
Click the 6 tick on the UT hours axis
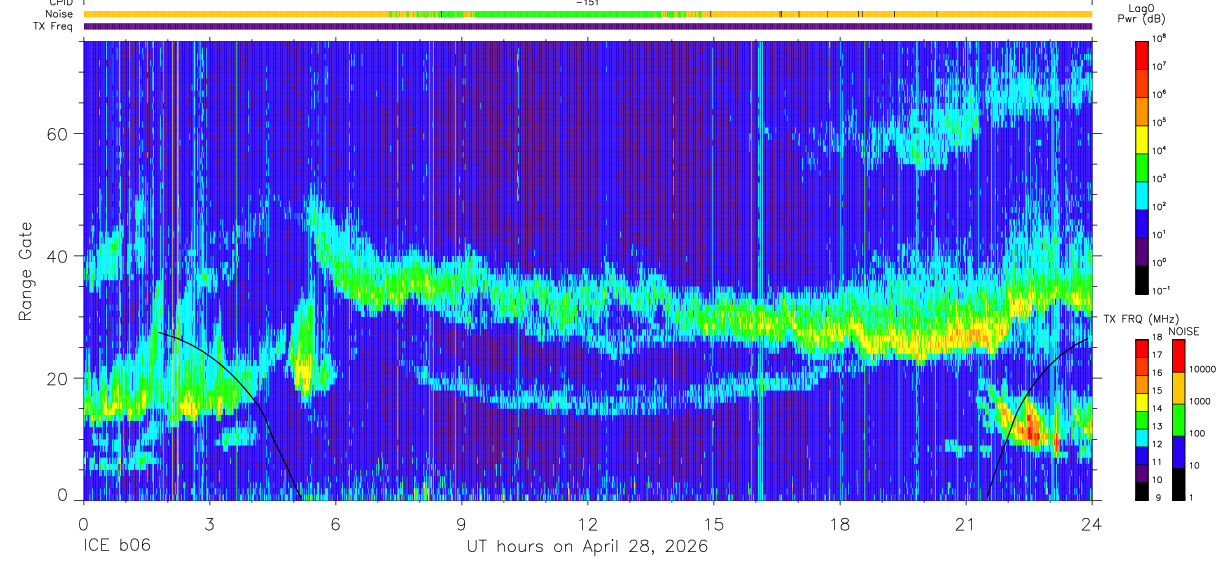point(336,523)
